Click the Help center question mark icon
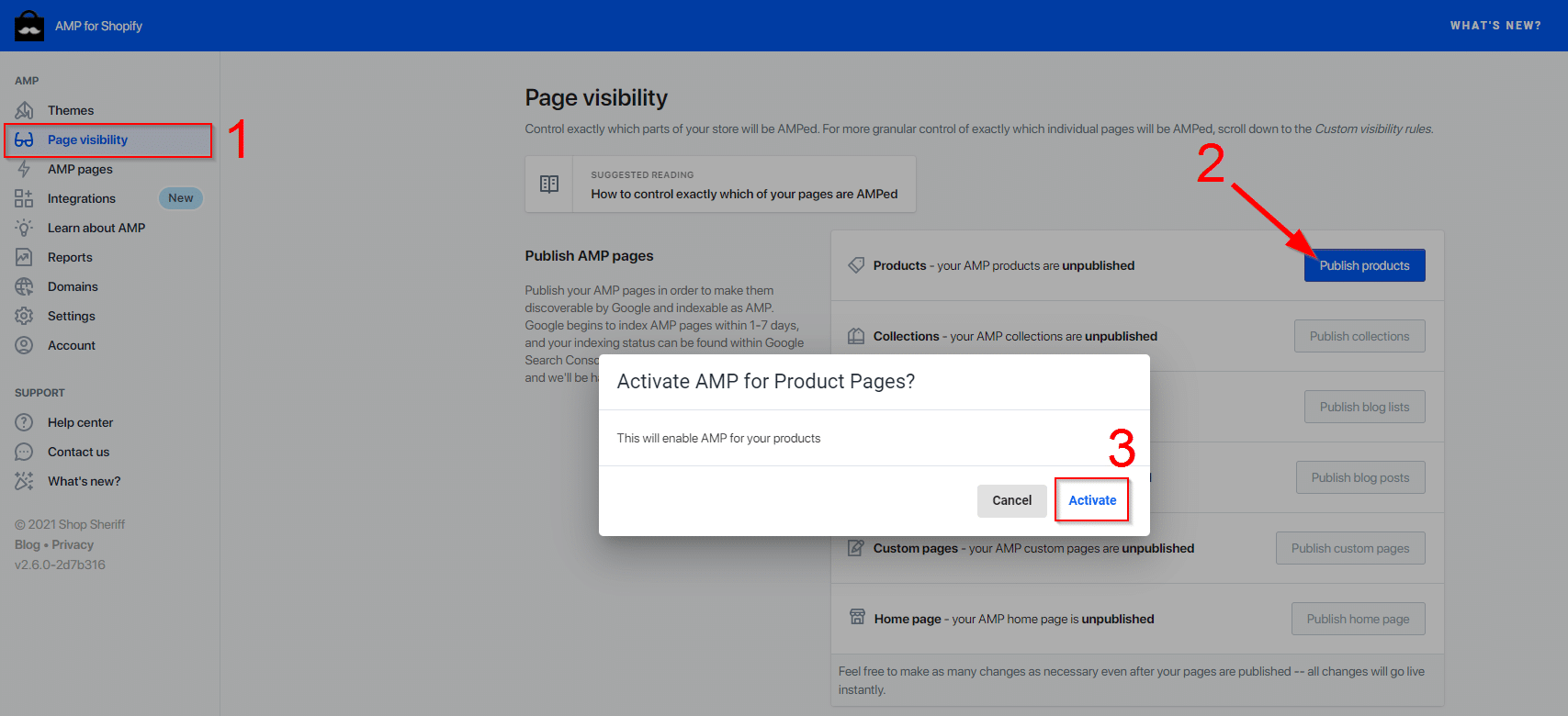 25,422
